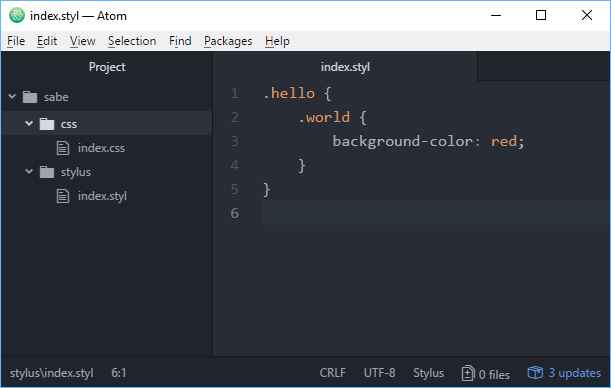Click line number 4 in gutter
Screen dimensions: 611x388
[x=234, y=165]
